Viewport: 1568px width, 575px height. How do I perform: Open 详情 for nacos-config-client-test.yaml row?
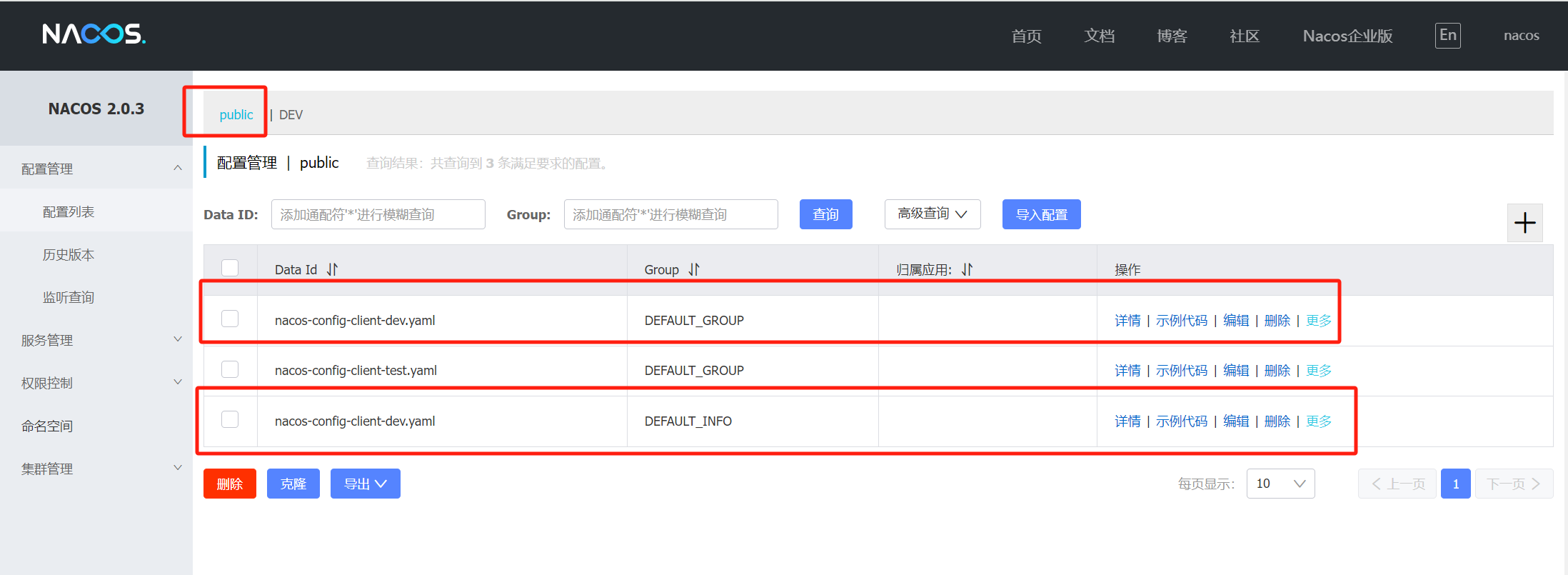1127,371
